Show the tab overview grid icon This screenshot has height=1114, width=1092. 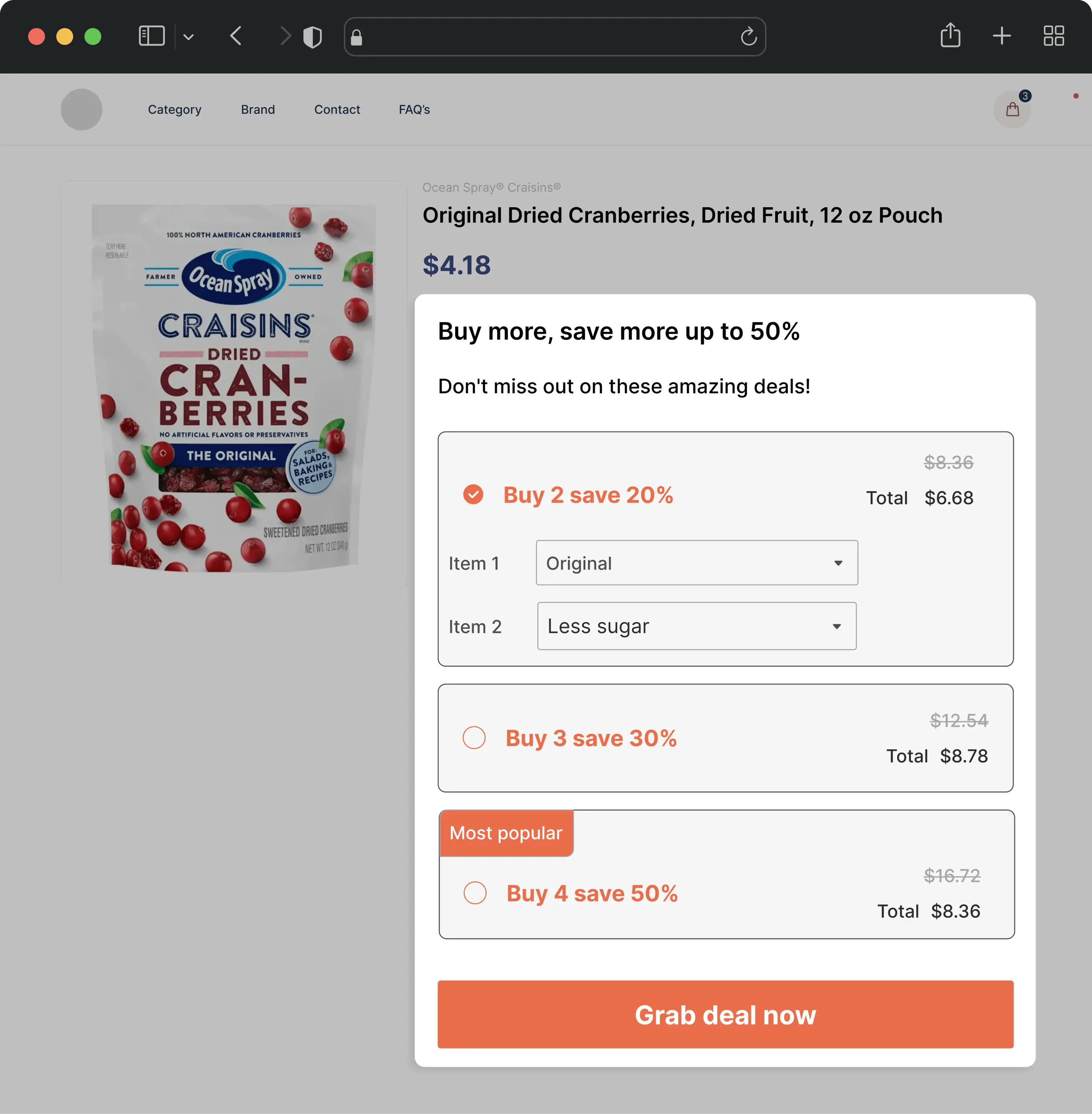point(1054,36)
